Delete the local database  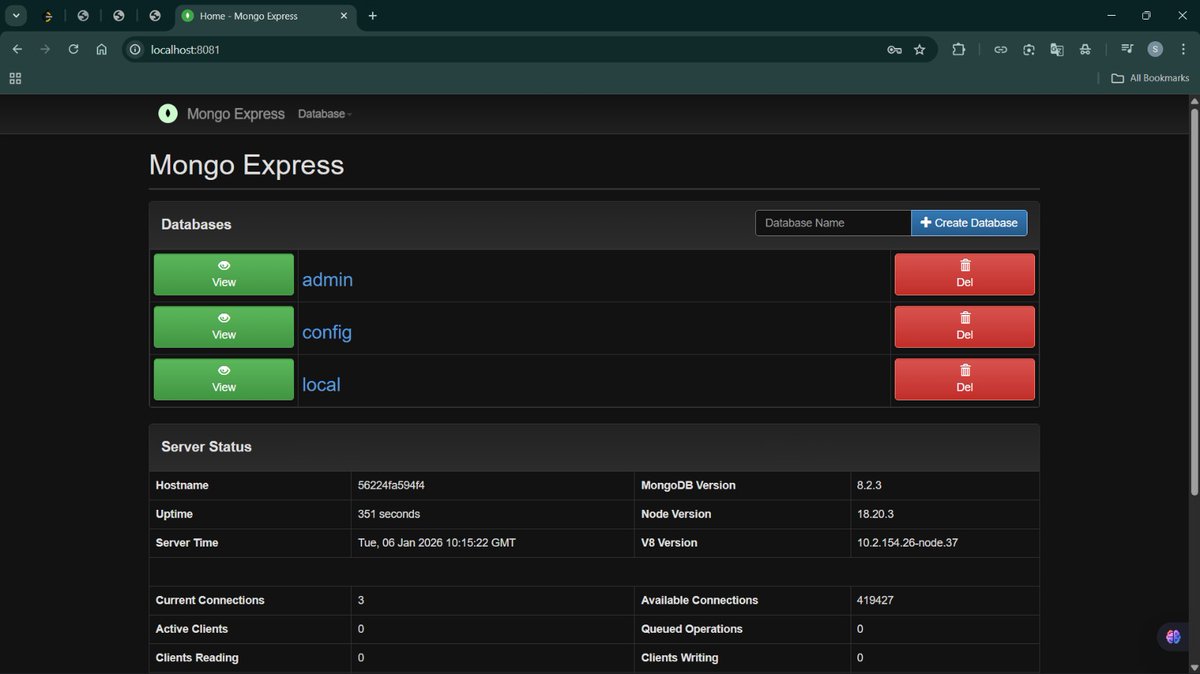[x=965, y=379]
